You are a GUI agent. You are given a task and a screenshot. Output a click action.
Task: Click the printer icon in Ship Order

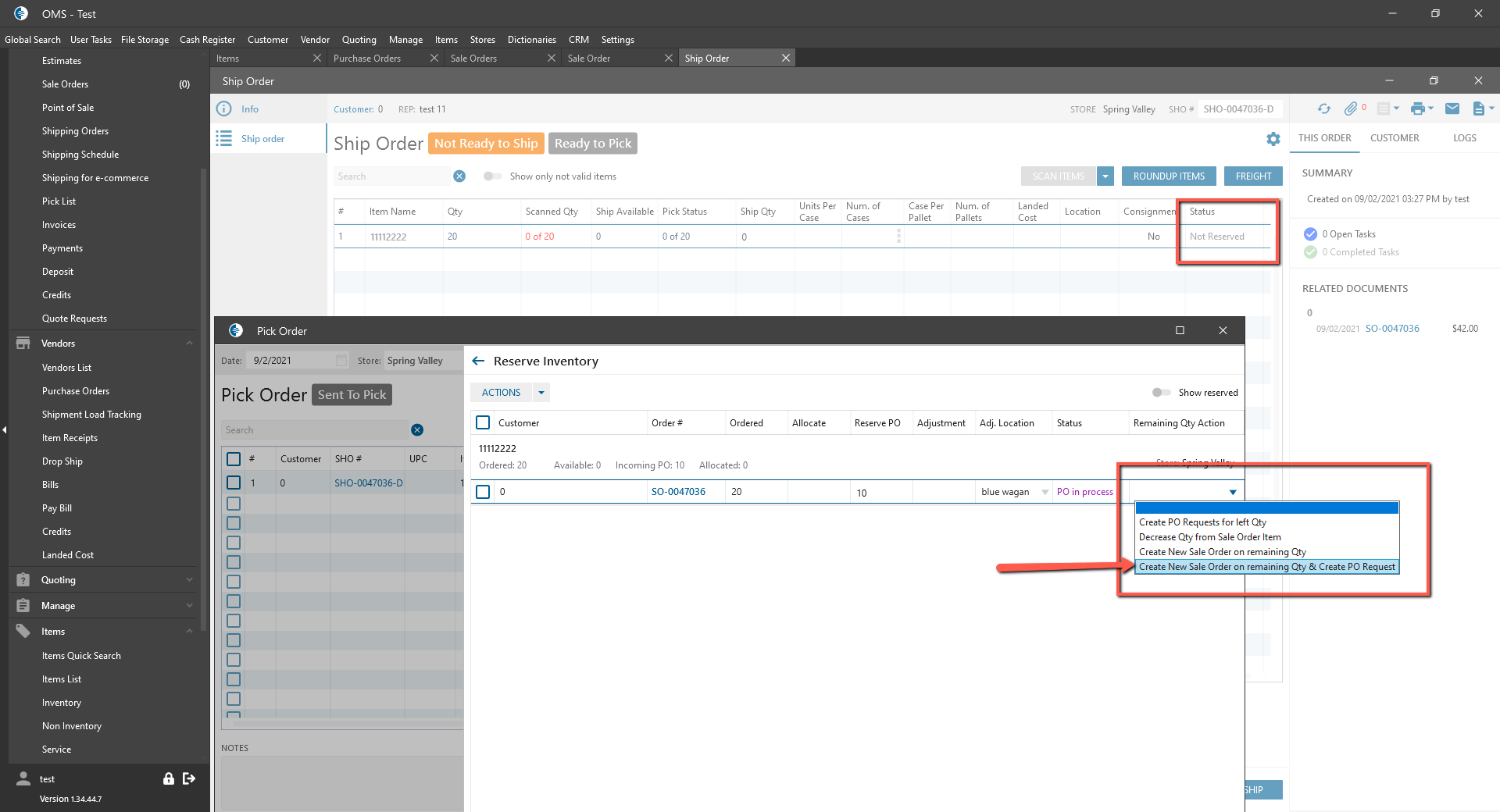(x=1417, y=109)
